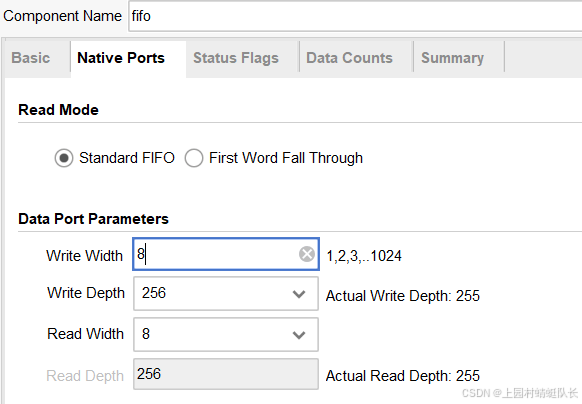Click the Component Name text field
Screen dimensions: 582x404
355,16
